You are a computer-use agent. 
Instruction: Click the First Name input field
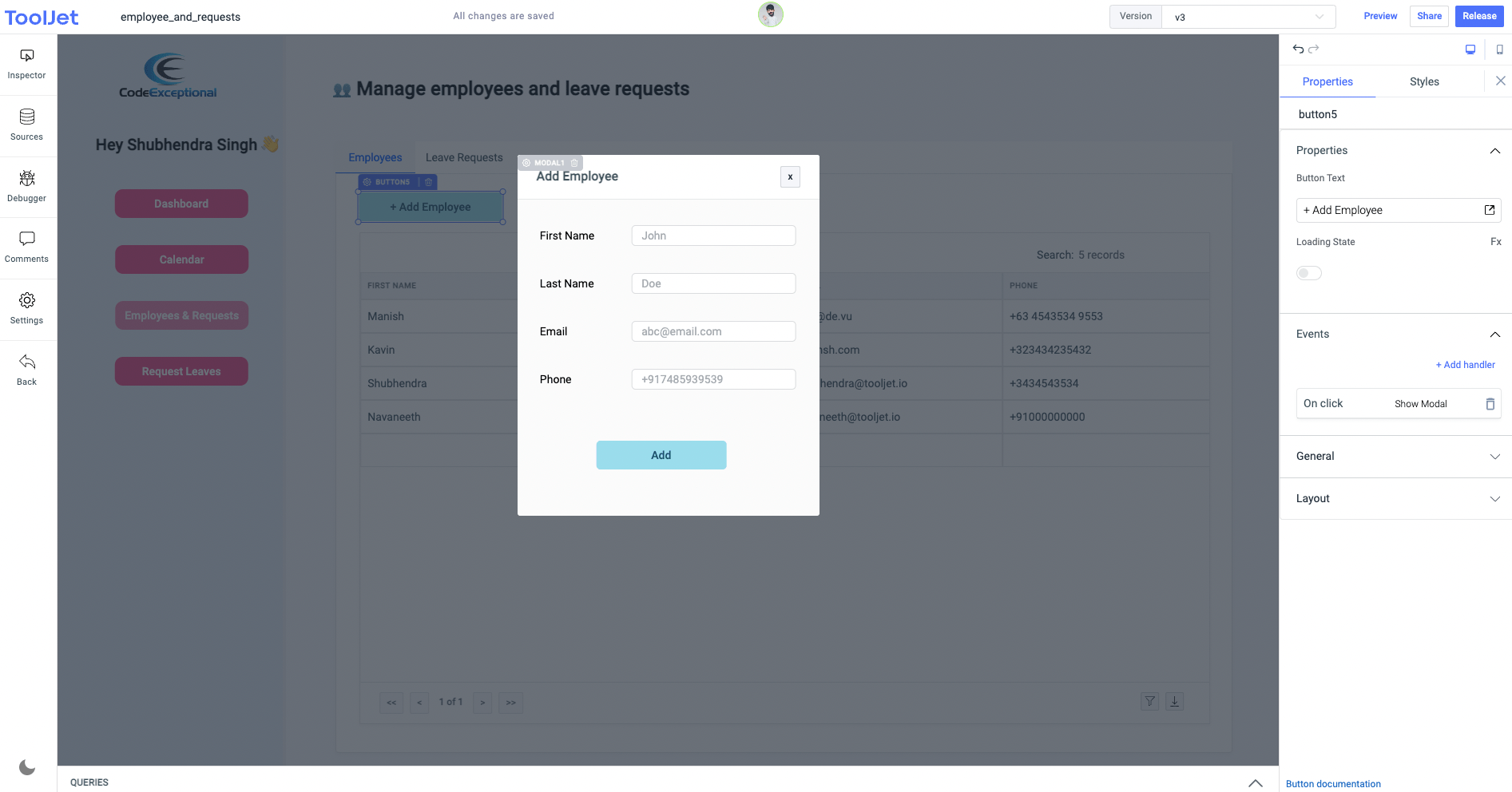(x=713, y=236)
